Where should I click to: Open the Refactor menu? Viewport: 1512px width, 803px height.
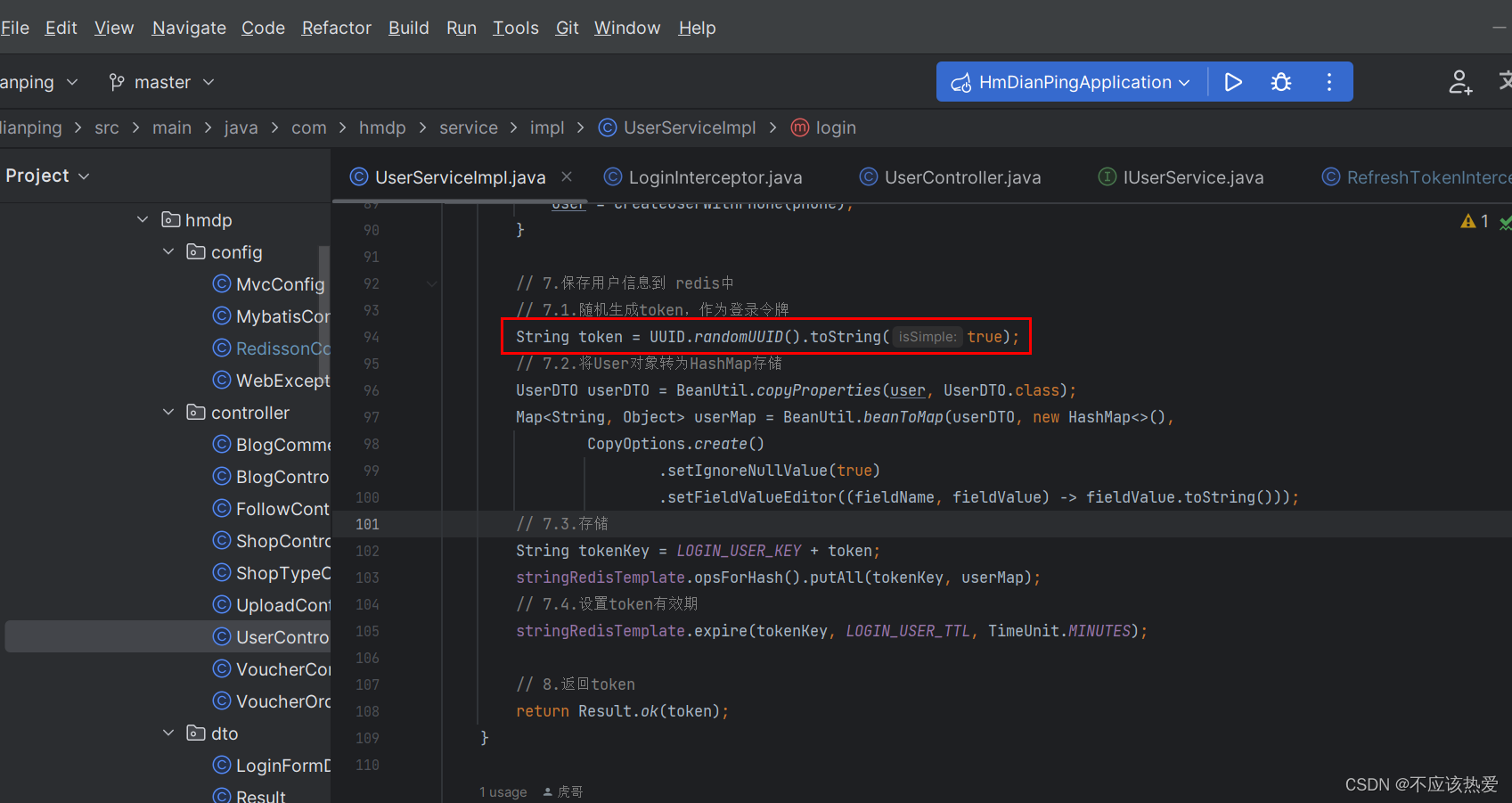click(336, 28)
